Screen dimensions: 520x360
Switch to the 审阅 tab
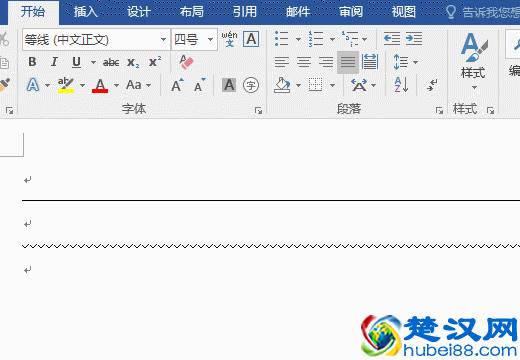tap(351, 12)
